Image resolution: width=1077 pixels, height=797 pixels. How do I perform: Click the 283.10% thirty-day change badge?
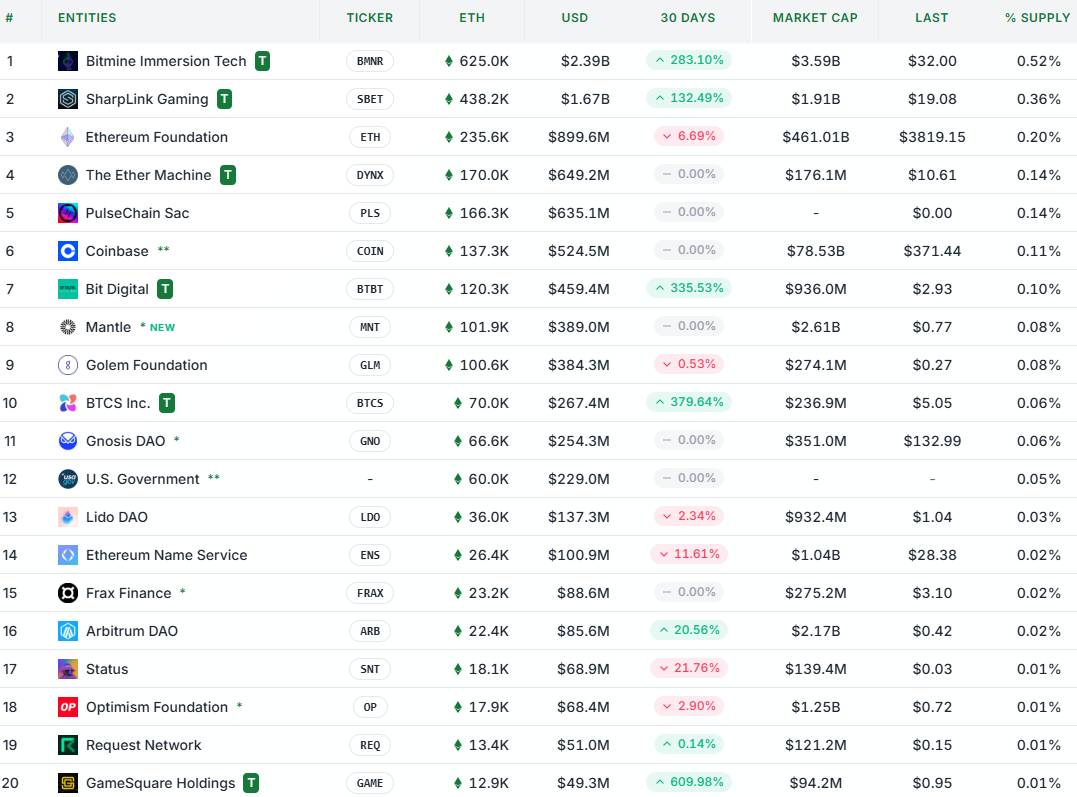pos(689,60)
